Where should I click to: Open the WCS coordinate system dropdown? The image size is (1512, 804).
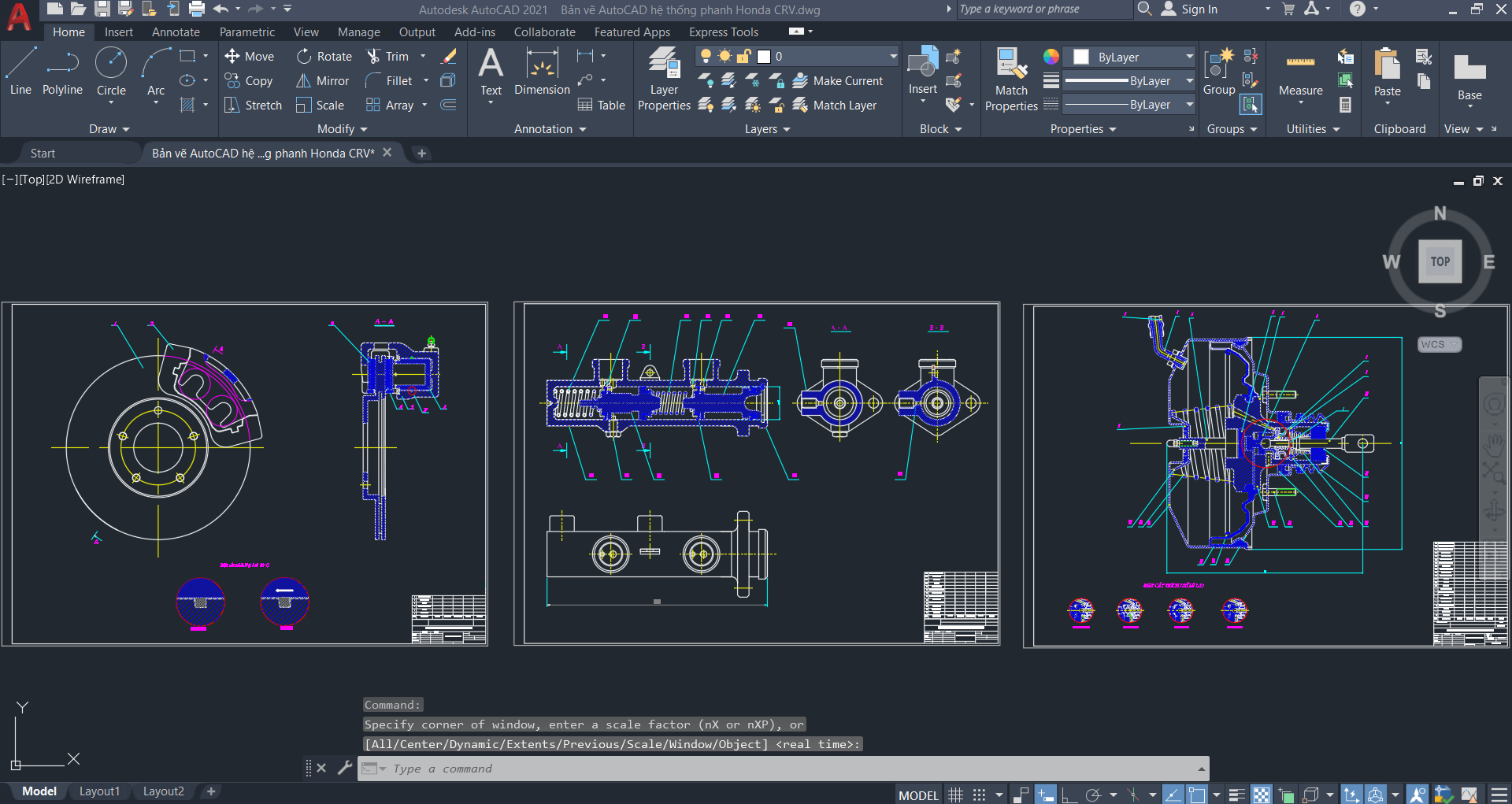1440,345
